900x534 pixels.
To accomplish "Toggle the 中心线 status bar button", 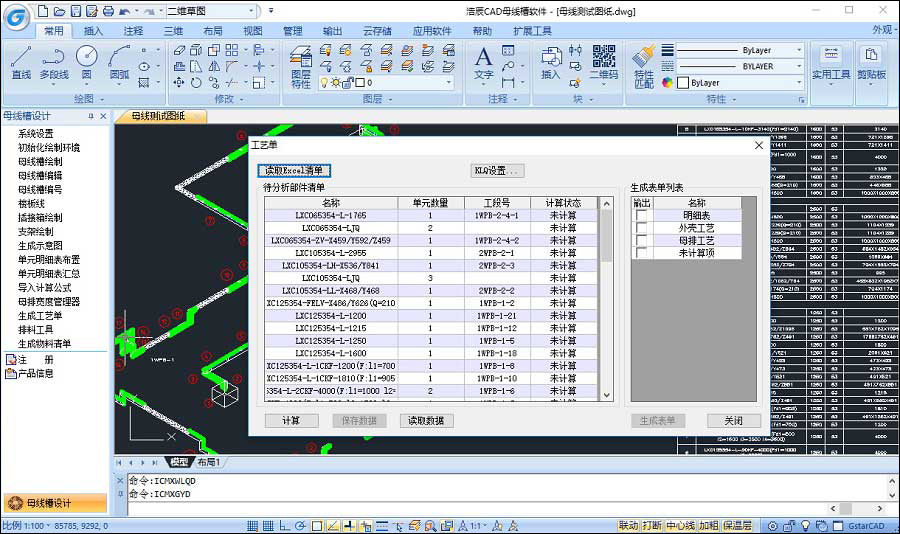I will (680, 525).
